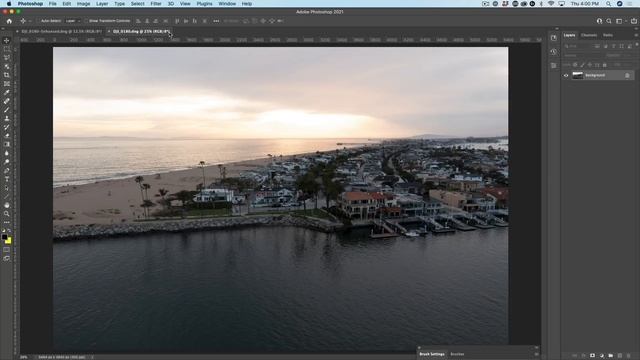Select the Path Selection tool

[7, 188]
